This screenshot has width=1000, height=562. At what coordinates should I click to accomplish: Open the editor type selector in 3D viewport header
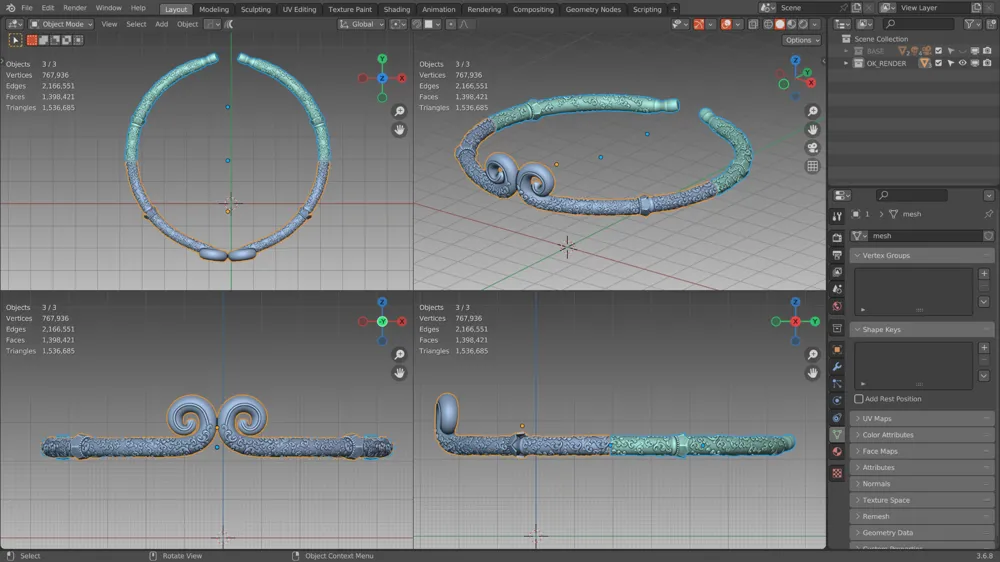(14, 24)
